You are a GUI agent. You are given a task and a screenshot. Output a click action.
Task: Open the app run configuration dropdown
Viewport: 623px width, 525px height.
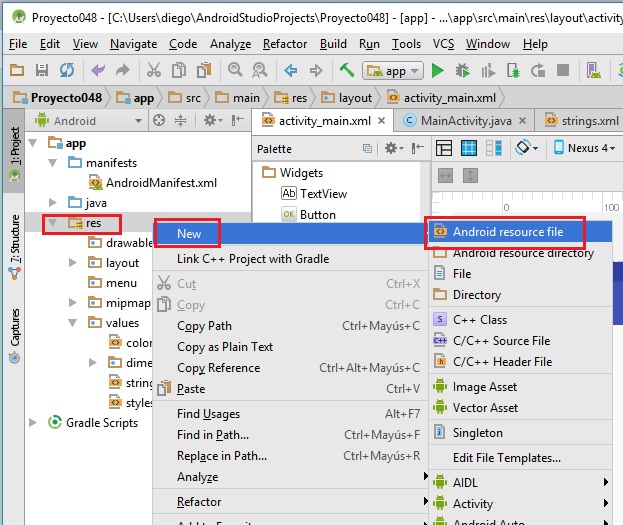click(393, 71)
